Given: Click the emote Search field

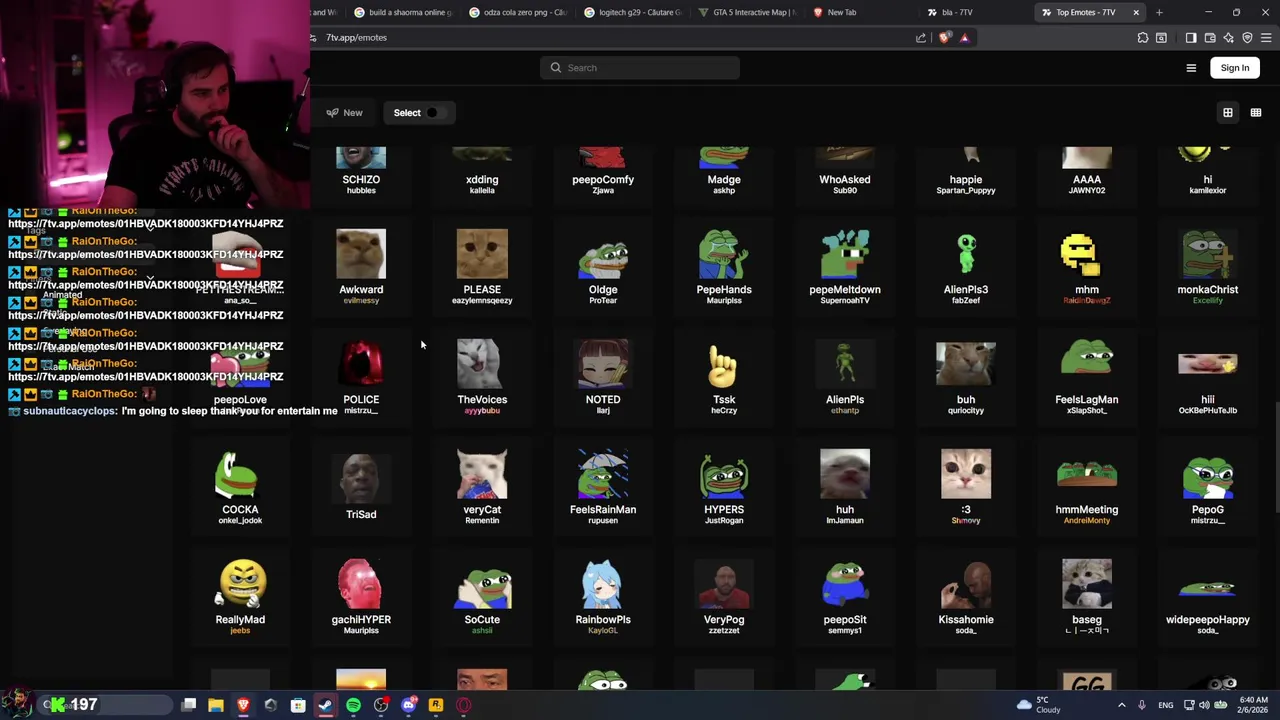Looking at the screenshot, I should 640,68.
